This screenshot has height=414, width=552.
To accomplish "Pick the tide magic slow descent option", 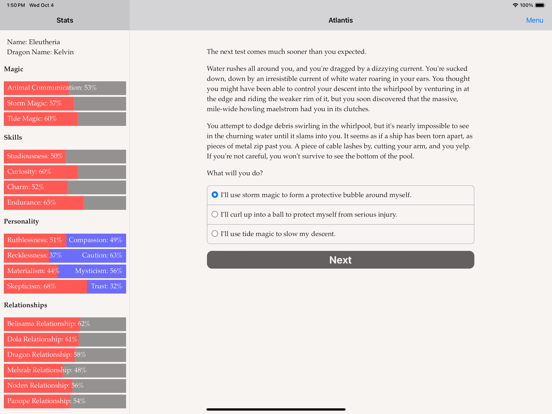I will coord(340,234).
